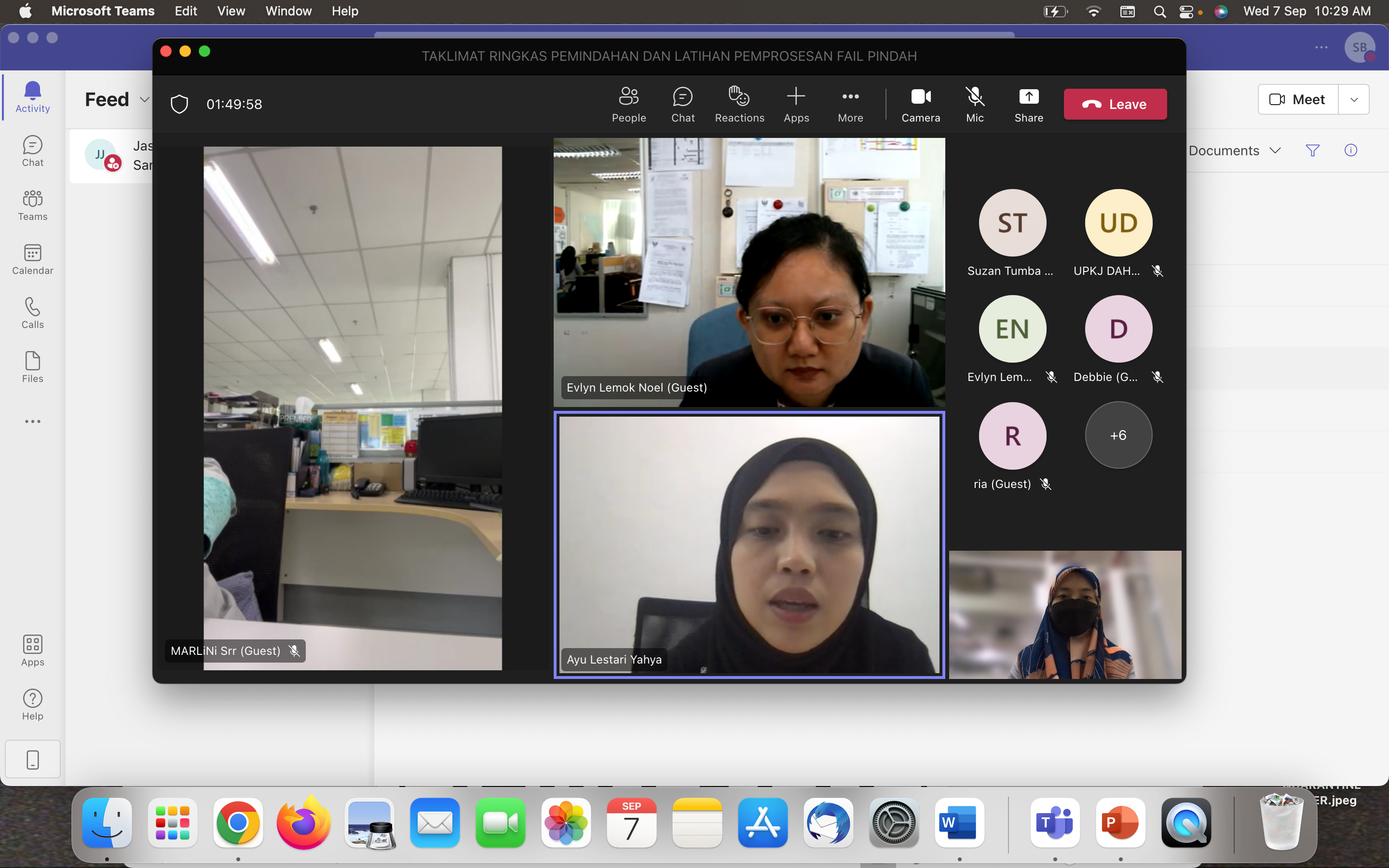The image size is (1389, 868).
Task: Open Photos app from the Dock
Action: click(565, 822)
